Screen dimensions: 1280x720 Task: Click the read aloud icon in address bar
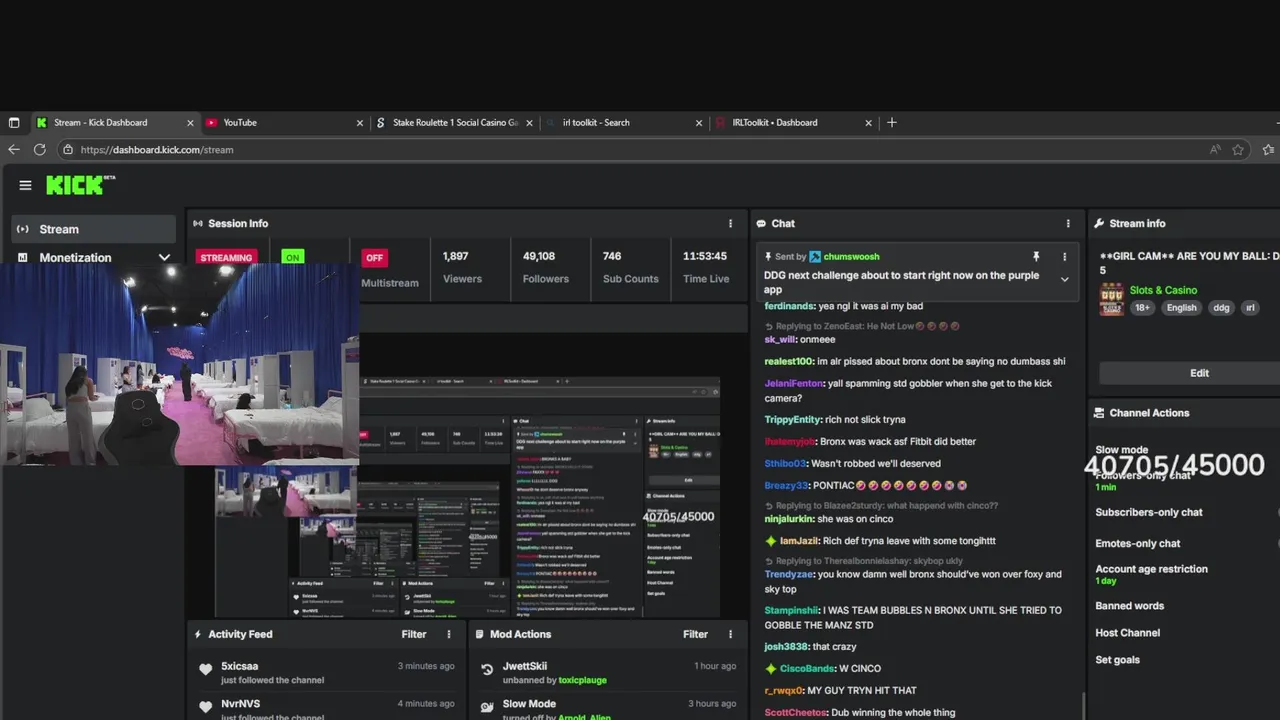(x=1215, y=149)
